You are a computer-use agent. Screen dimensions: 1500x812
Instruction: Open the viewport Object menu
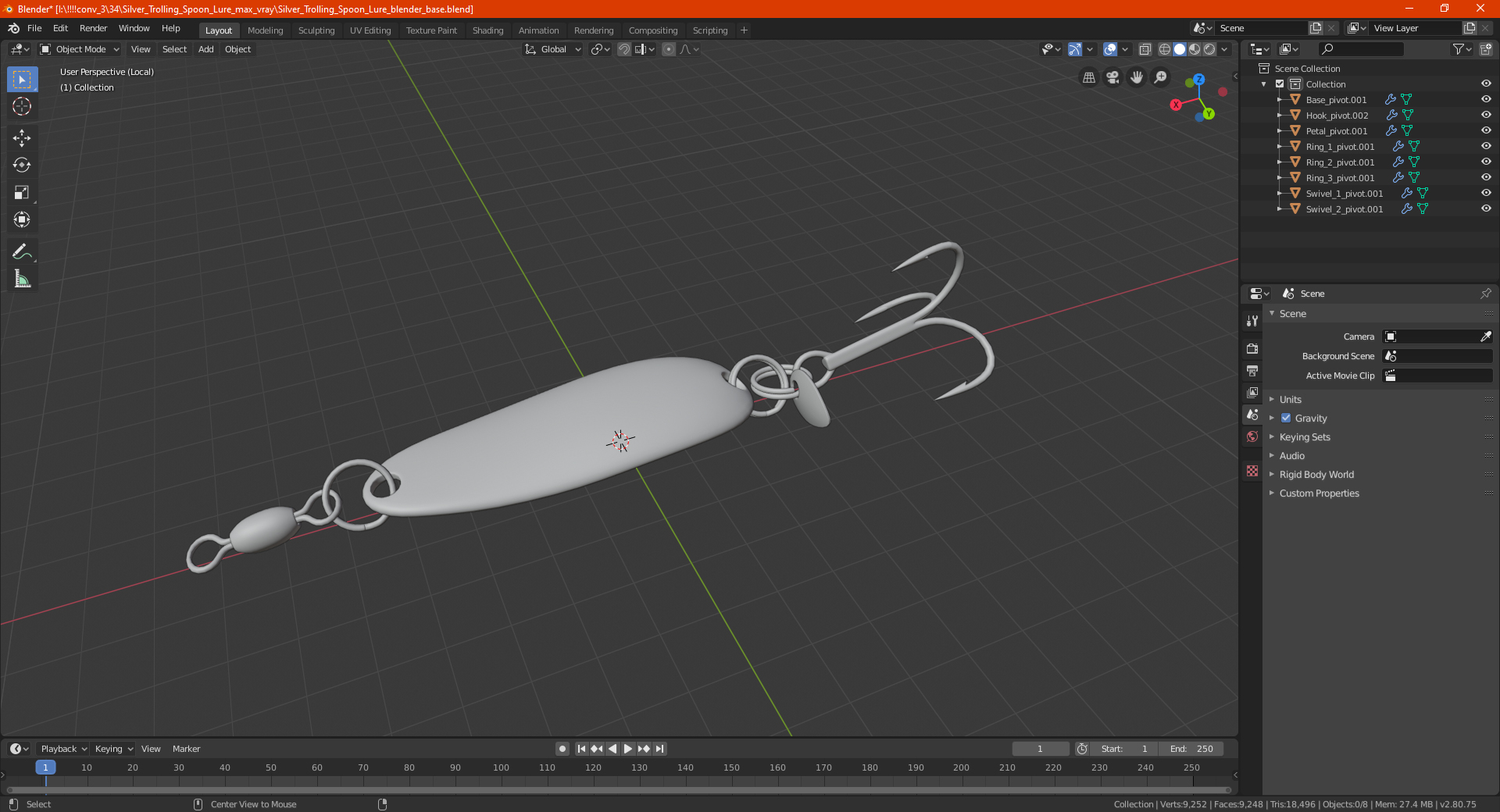[237, 49]
